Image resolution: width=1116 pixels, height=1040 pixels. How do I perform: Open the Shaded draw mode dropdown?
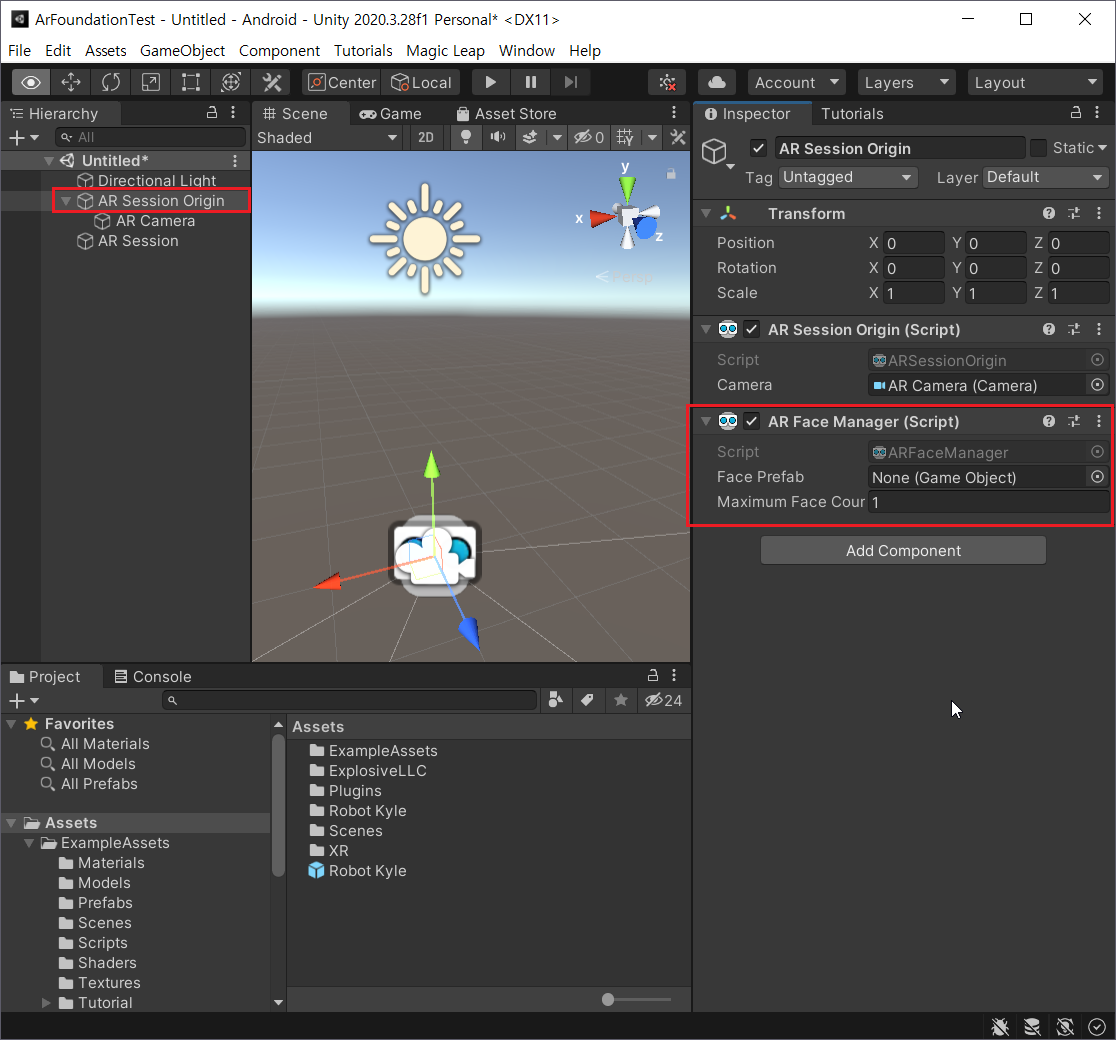327,137
